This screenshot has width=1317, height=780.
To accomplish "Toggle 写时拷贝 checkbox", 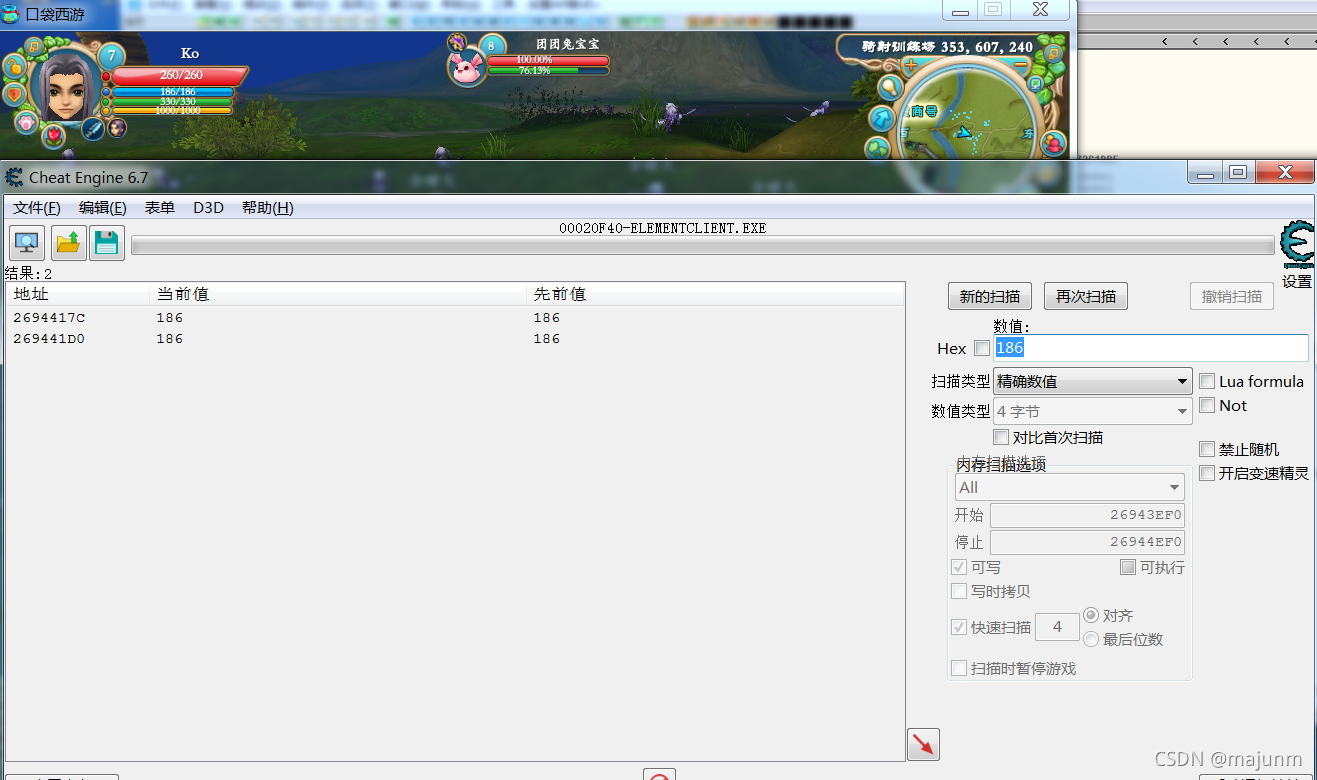I will (959, 591).
